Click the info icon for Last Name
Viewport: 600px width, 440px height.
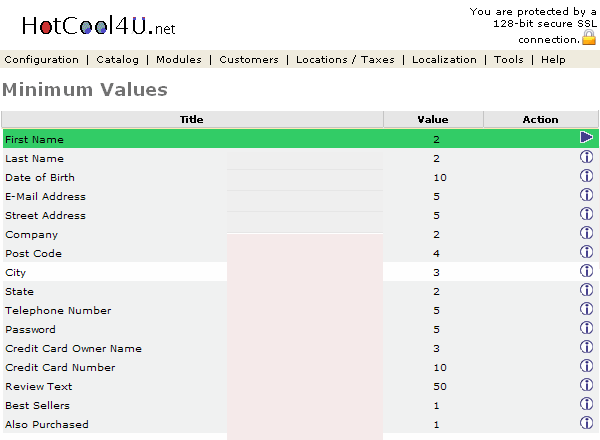pos(587,157)
